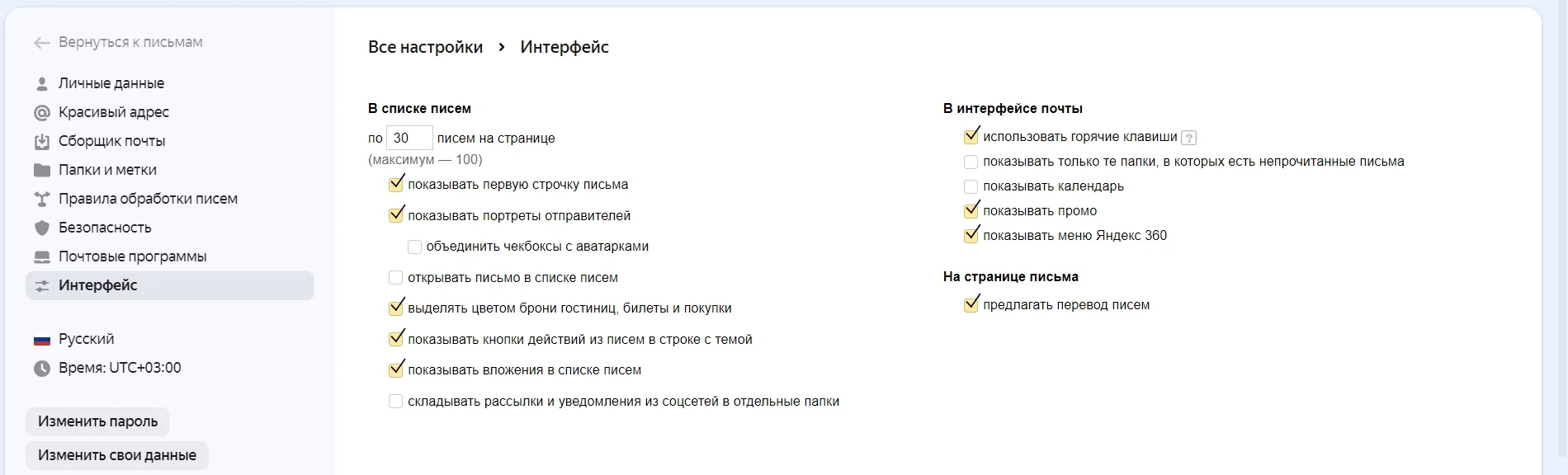The image size is (1568, 475).
Task: Open the Время: UTC+03:00 timezone selector
Action: (x=120, y=368)
